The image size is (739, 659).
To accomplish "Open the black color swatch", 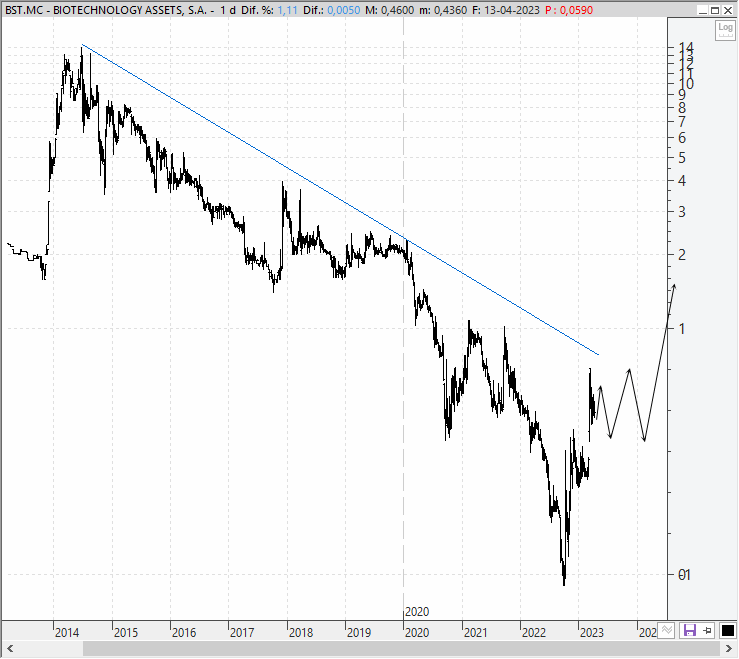I will coord(728,631).
